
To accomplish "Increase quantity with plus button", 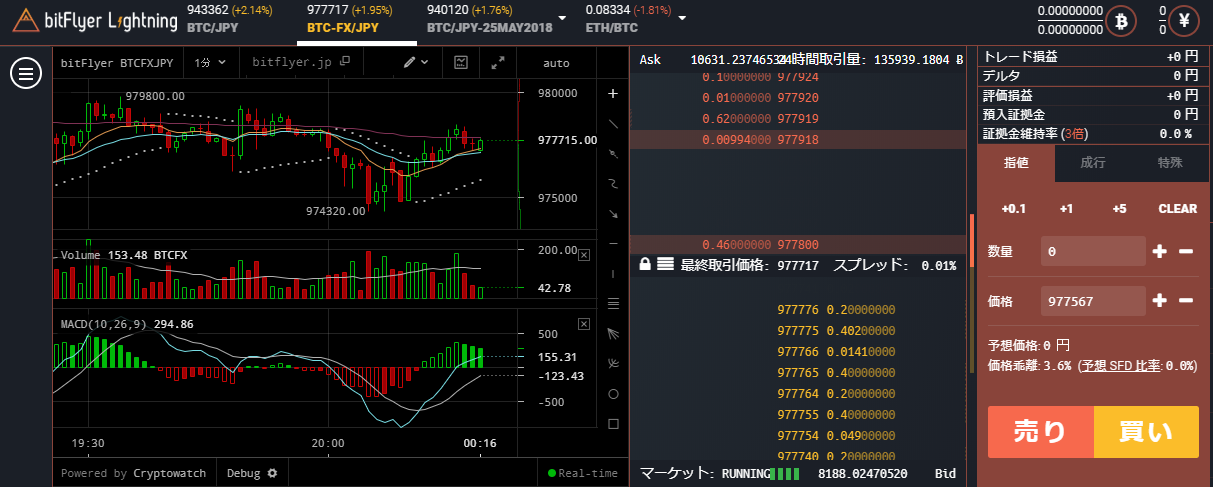I will (1160, 252).
